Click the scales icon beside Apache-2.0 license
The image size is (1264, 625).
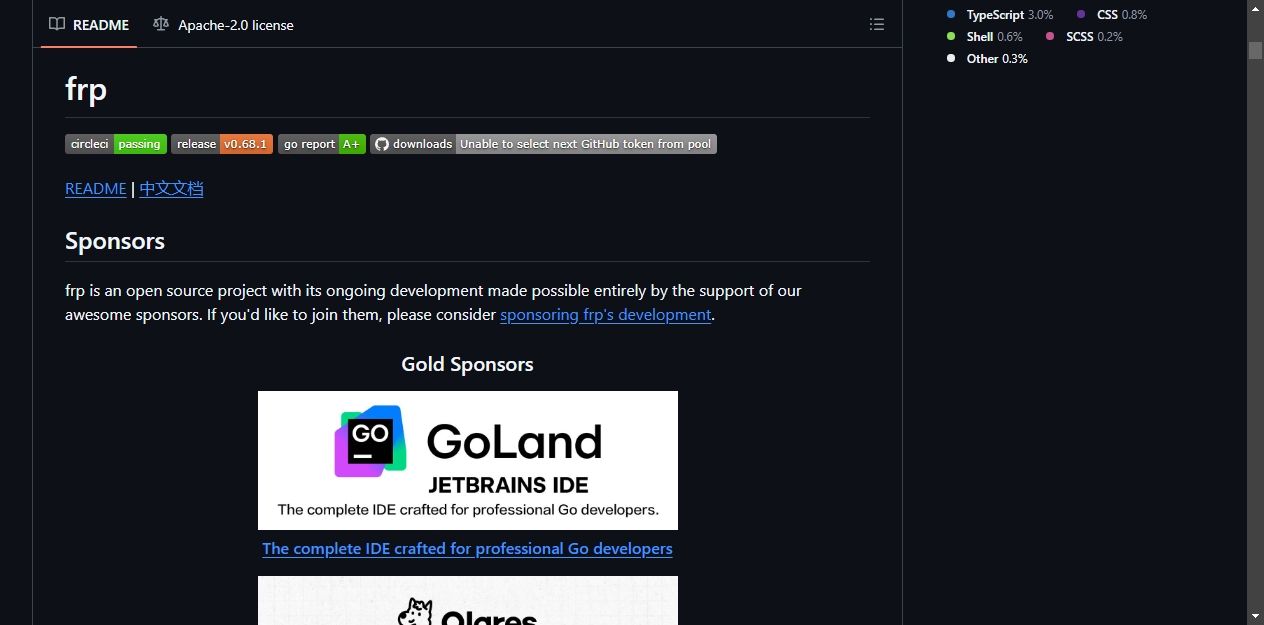pyautogui.click(x=161, y=24)
